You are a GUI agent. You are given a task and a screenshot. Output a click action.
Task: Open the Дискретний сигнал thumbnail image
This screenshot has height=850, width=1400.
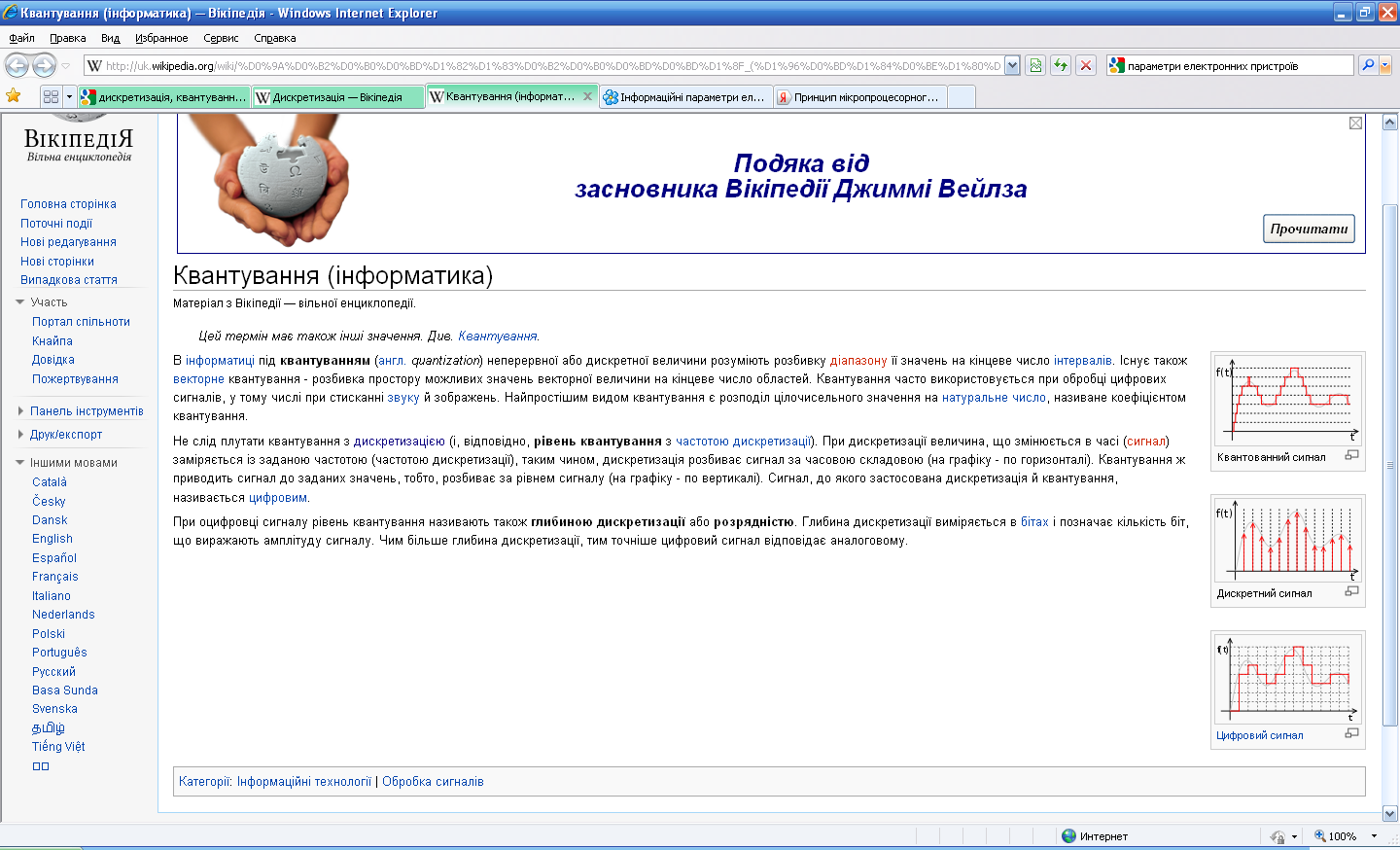pos(1287,539)
